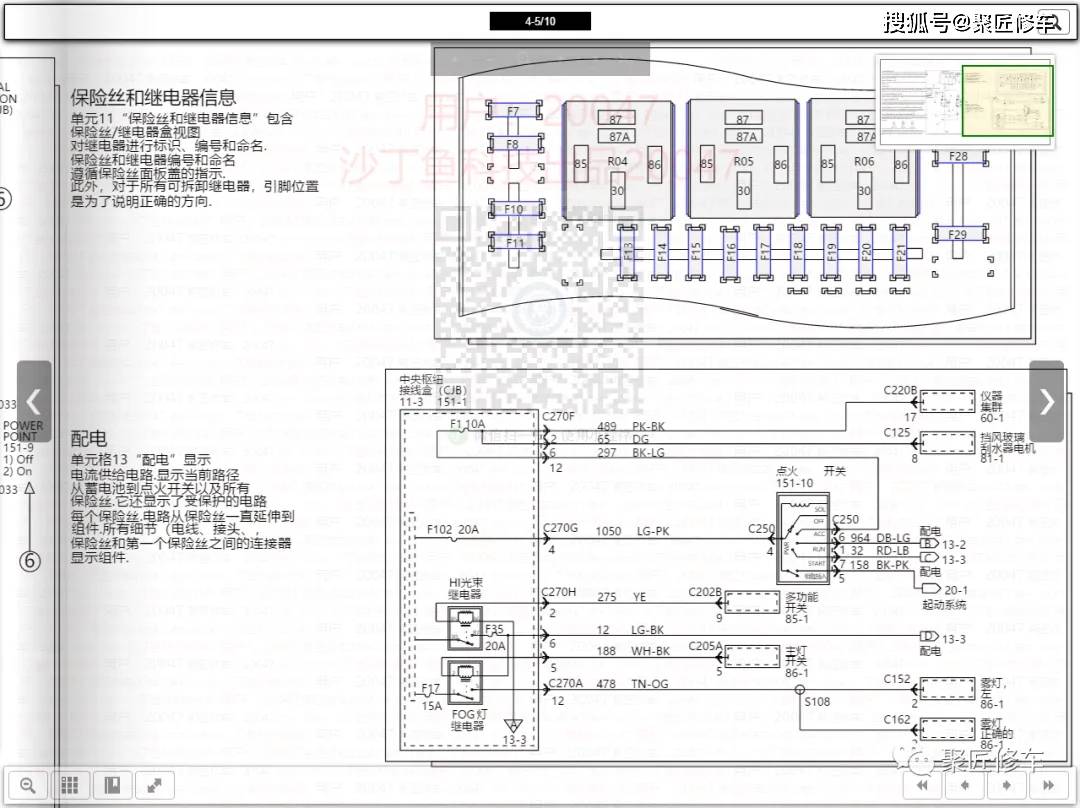Click the page indicator showing 4-5/10
Viewport: 1080px width, 808px height.
click(541, 20)
